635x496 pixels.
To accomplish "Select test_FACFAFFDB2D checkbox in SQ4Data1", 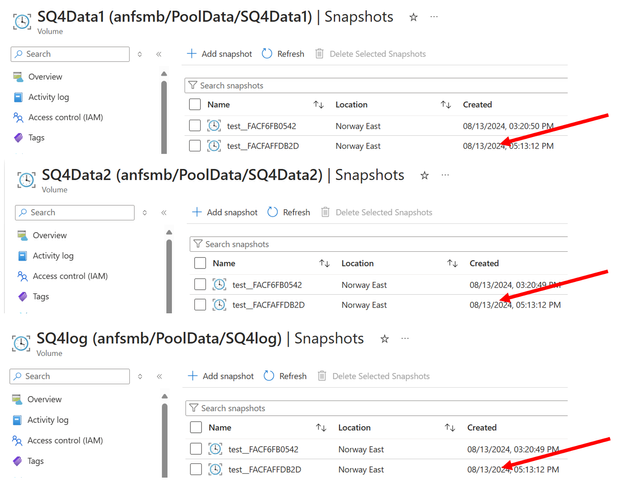I will pos(195,146).
